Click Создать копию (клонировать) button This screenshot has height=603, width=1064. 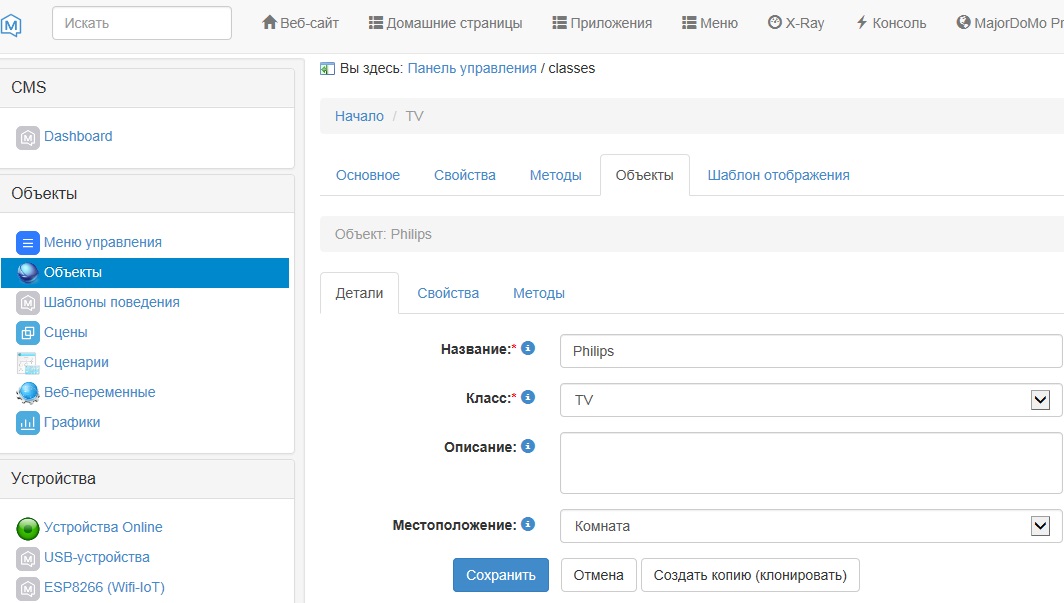[749, 575]
